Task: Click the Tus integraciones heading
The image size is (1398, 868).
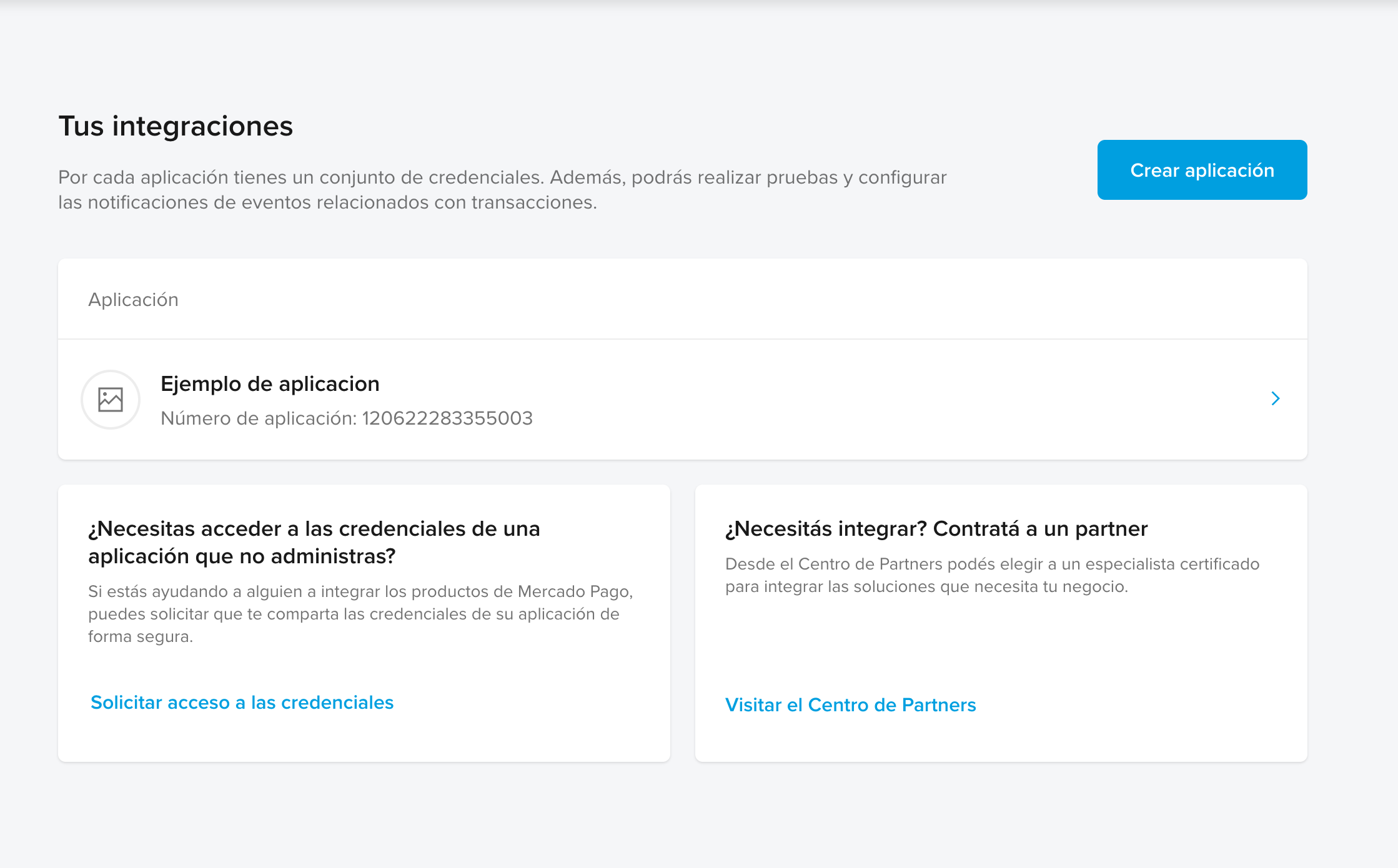Action: pos(176,126)
